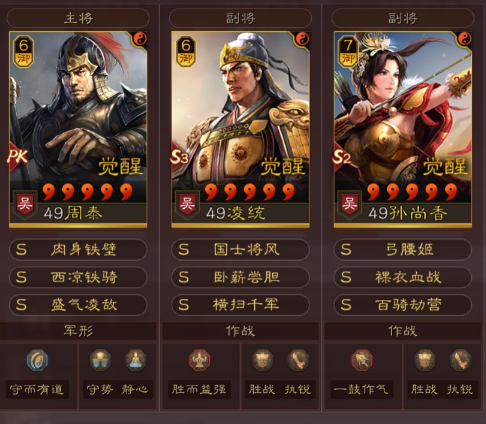Click the 一鼓作气 battle icon
486x424 pixels.
[x=362, y=360]
